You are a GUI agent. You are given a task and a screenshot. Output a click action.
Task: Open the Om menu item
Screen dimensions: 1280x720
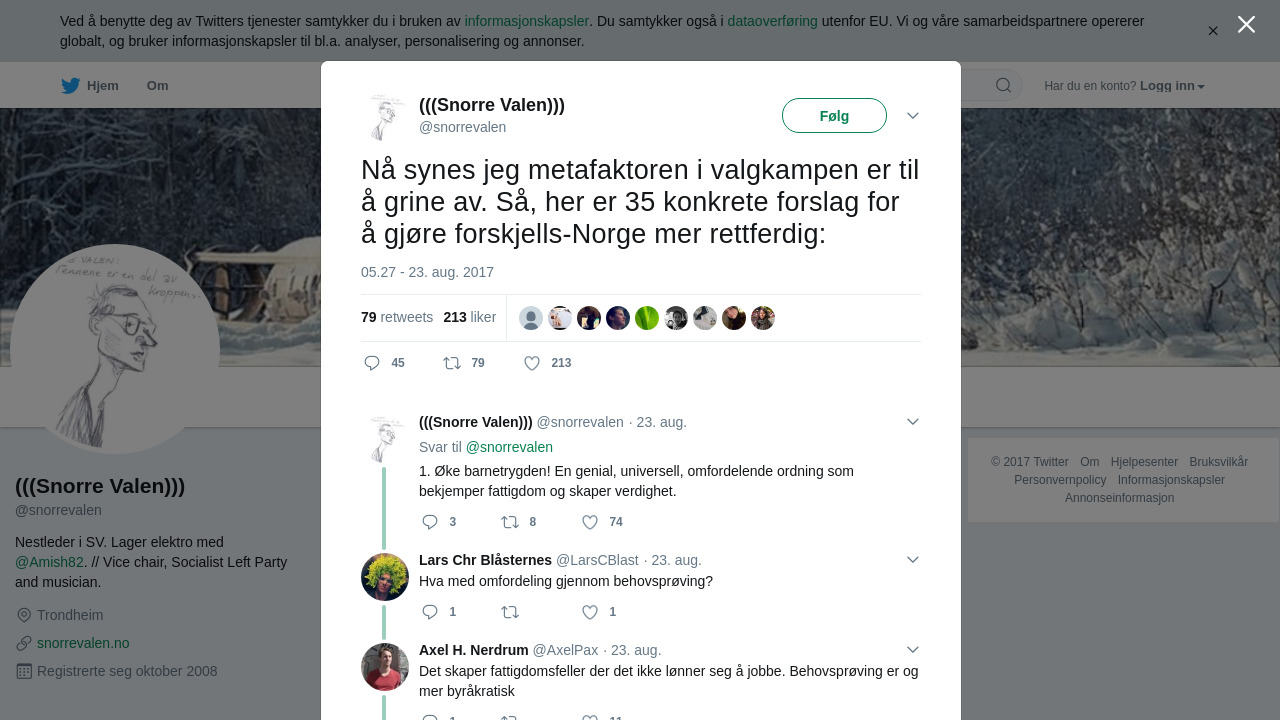click(157, 86)
